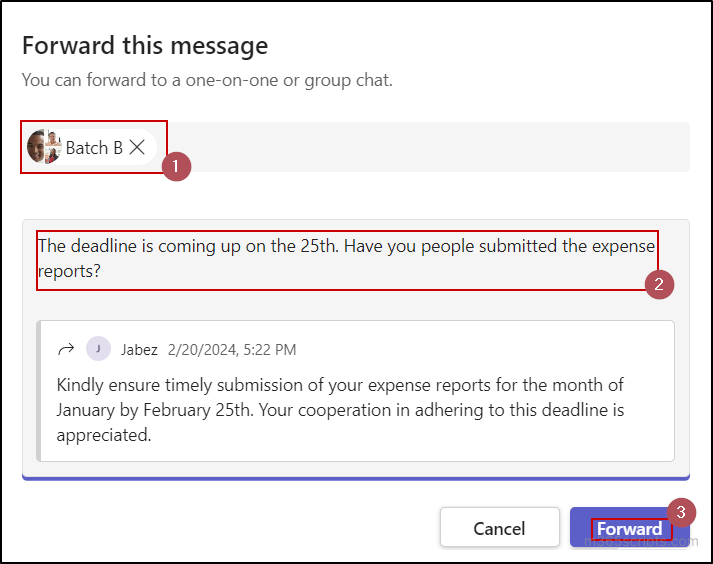Click the red number 1 annotation badge

(176, 167)
